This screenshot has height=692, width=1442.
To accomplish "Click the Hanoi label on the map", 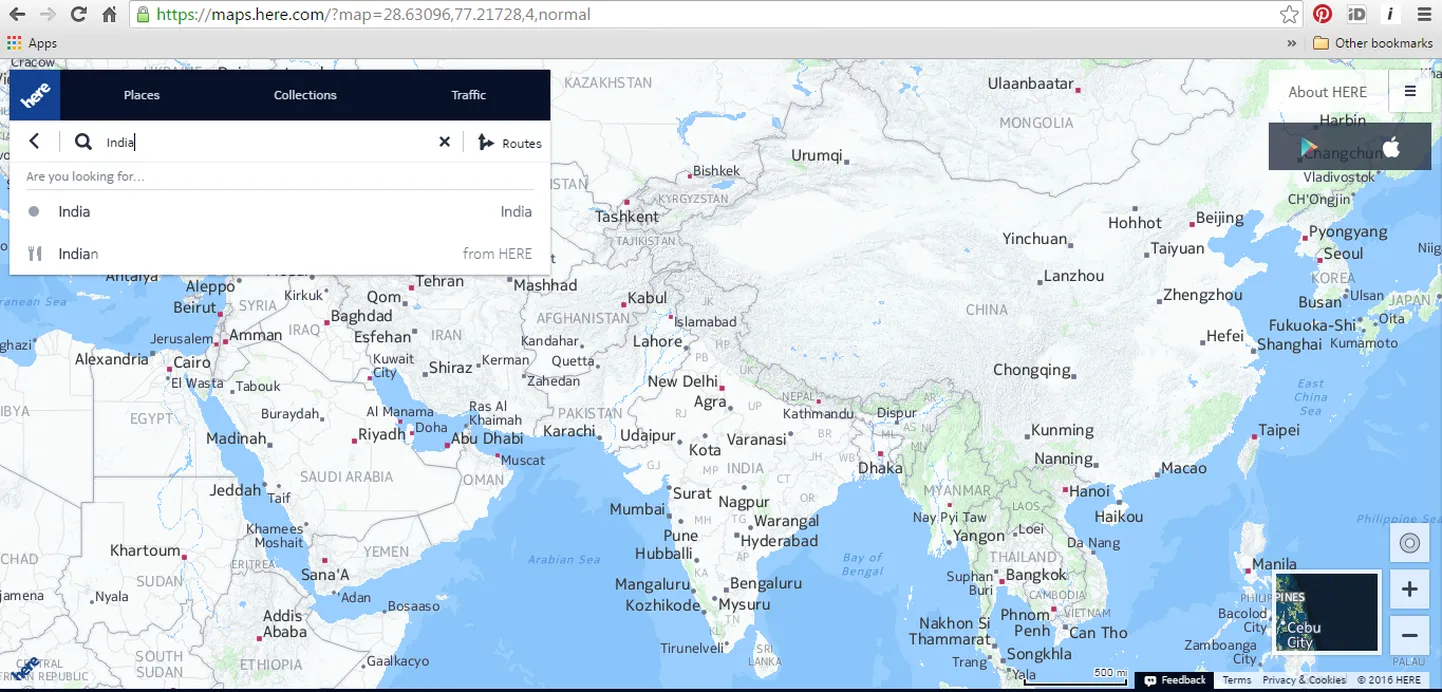I will pos(1090,491).
